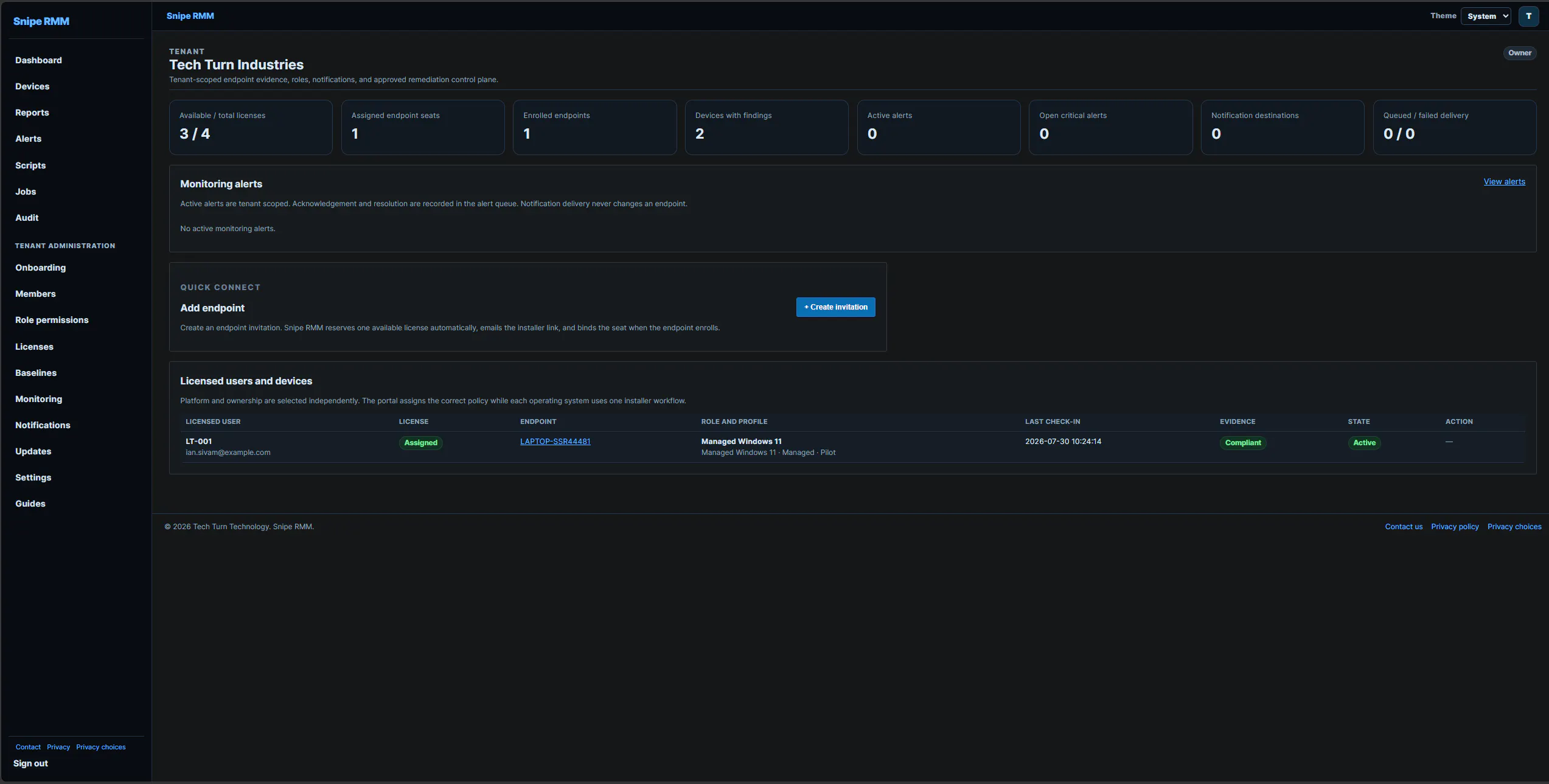This screenshot has width=1549, height=784.
Task: Select the Queued / failed delivery card
Action: coord(1455,127)
